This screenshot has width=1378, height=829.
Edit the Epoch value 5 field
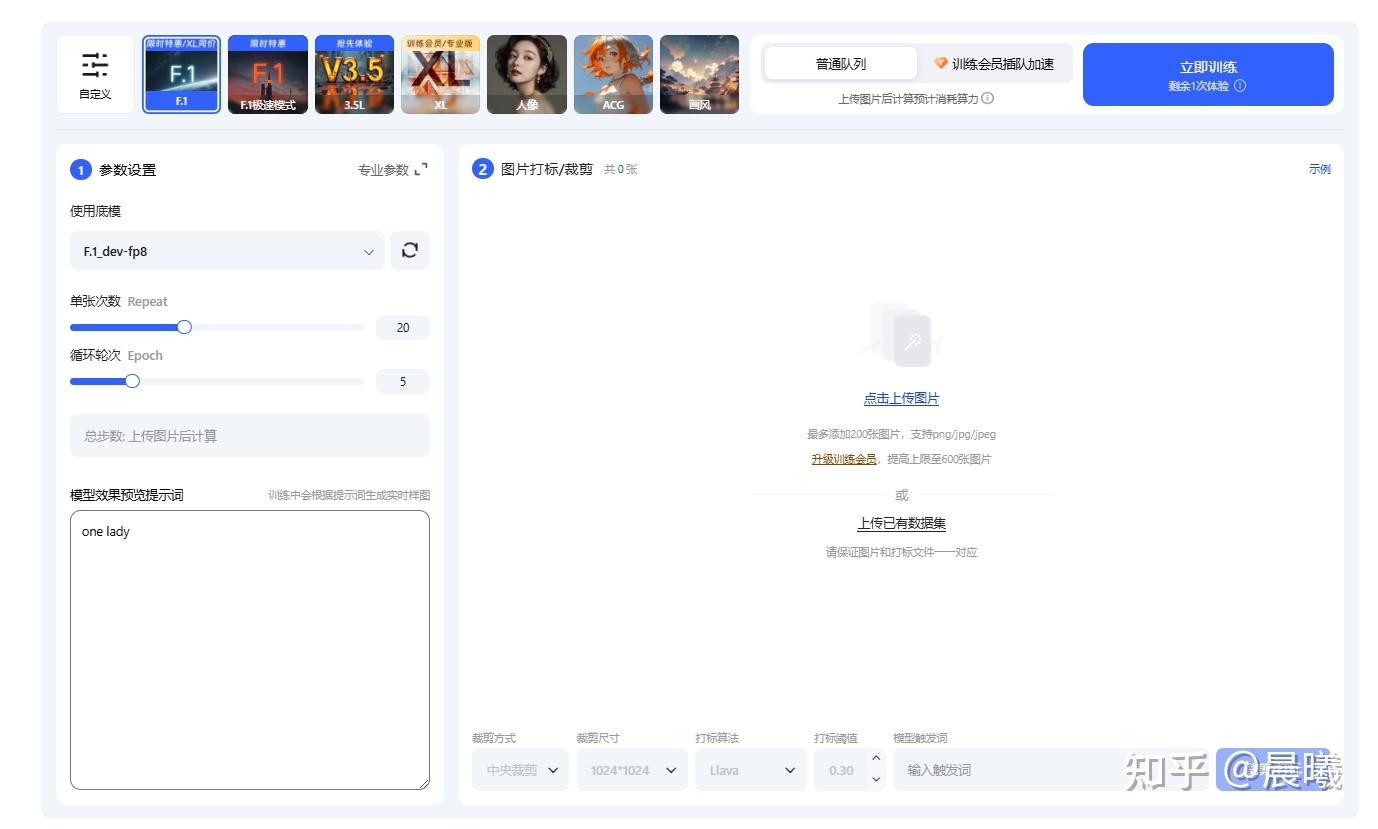point(403,381)
